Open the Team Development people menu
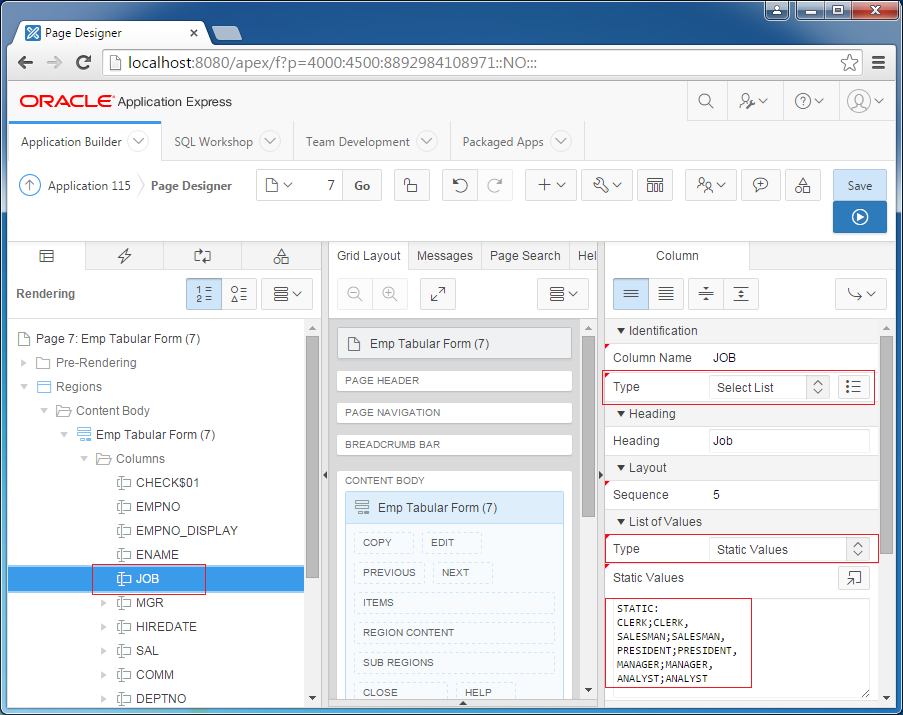The image size is (903, 715). [711, 185]
